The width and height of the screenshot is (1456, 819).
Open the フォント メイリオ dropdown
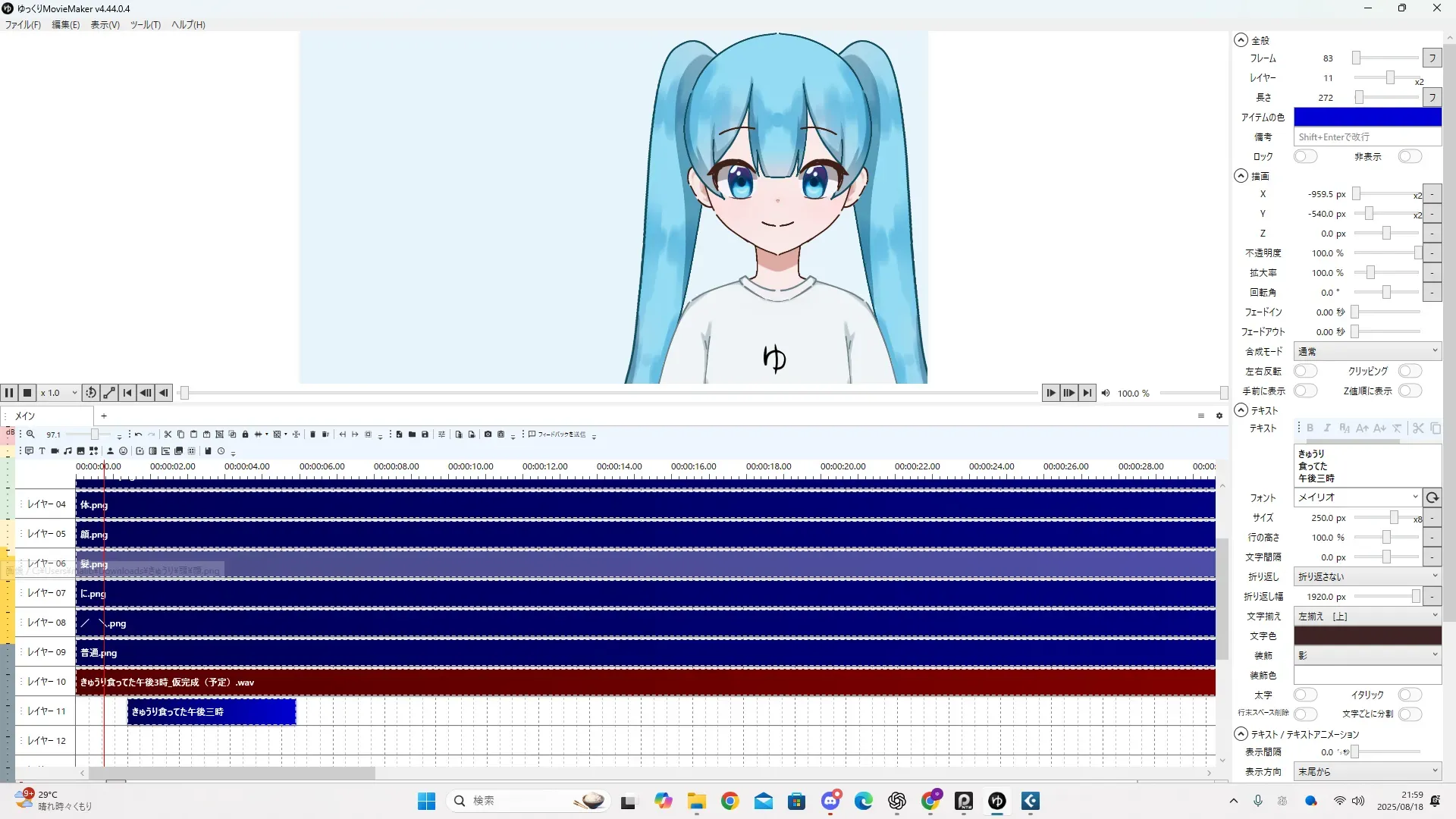1357,497
